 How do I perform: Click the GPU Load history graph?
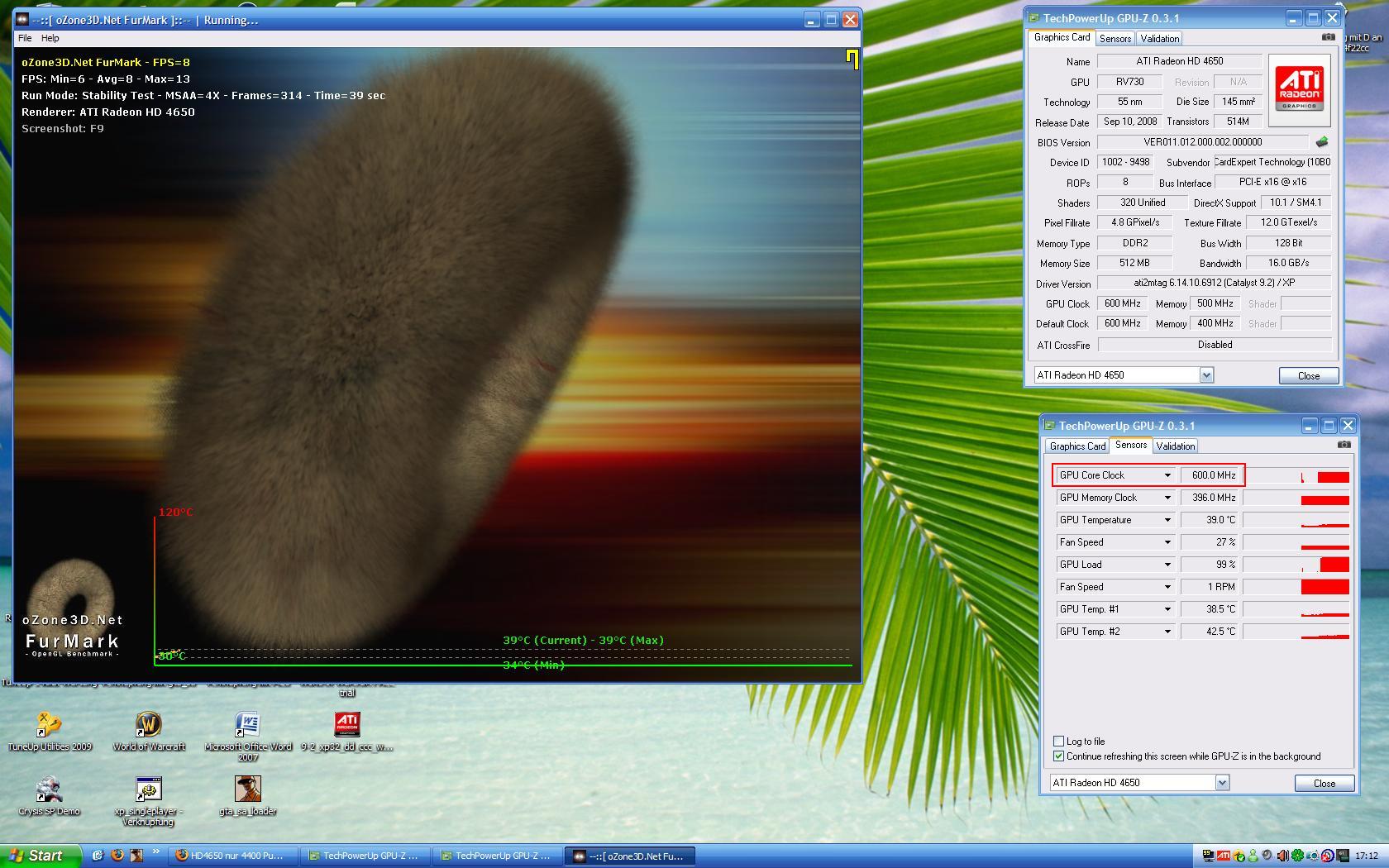pyautogui.click(x=1296, y=565)
